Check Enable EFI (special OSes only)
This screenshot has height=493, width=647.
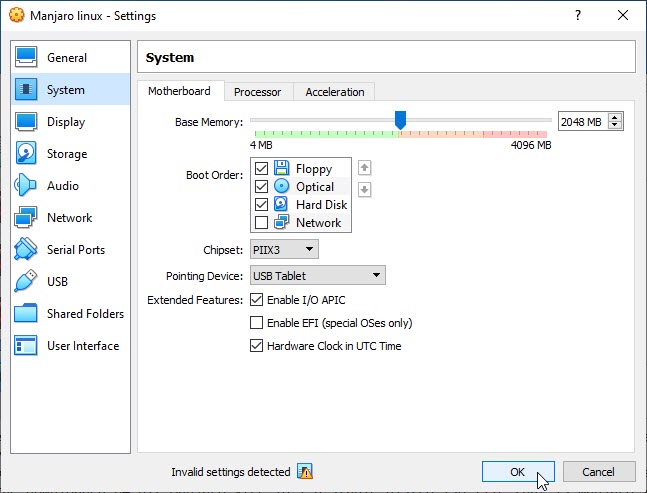[x=256, y=323]
